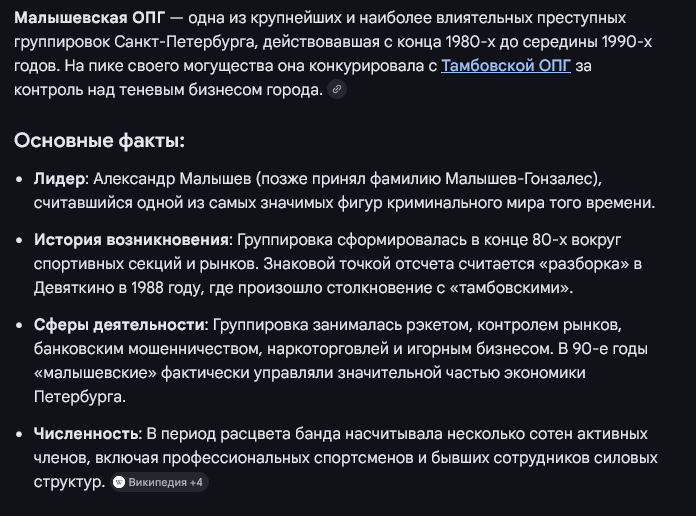
Task: Click the surname Малышев-Гонзалес
Action: tap(514, 178)
